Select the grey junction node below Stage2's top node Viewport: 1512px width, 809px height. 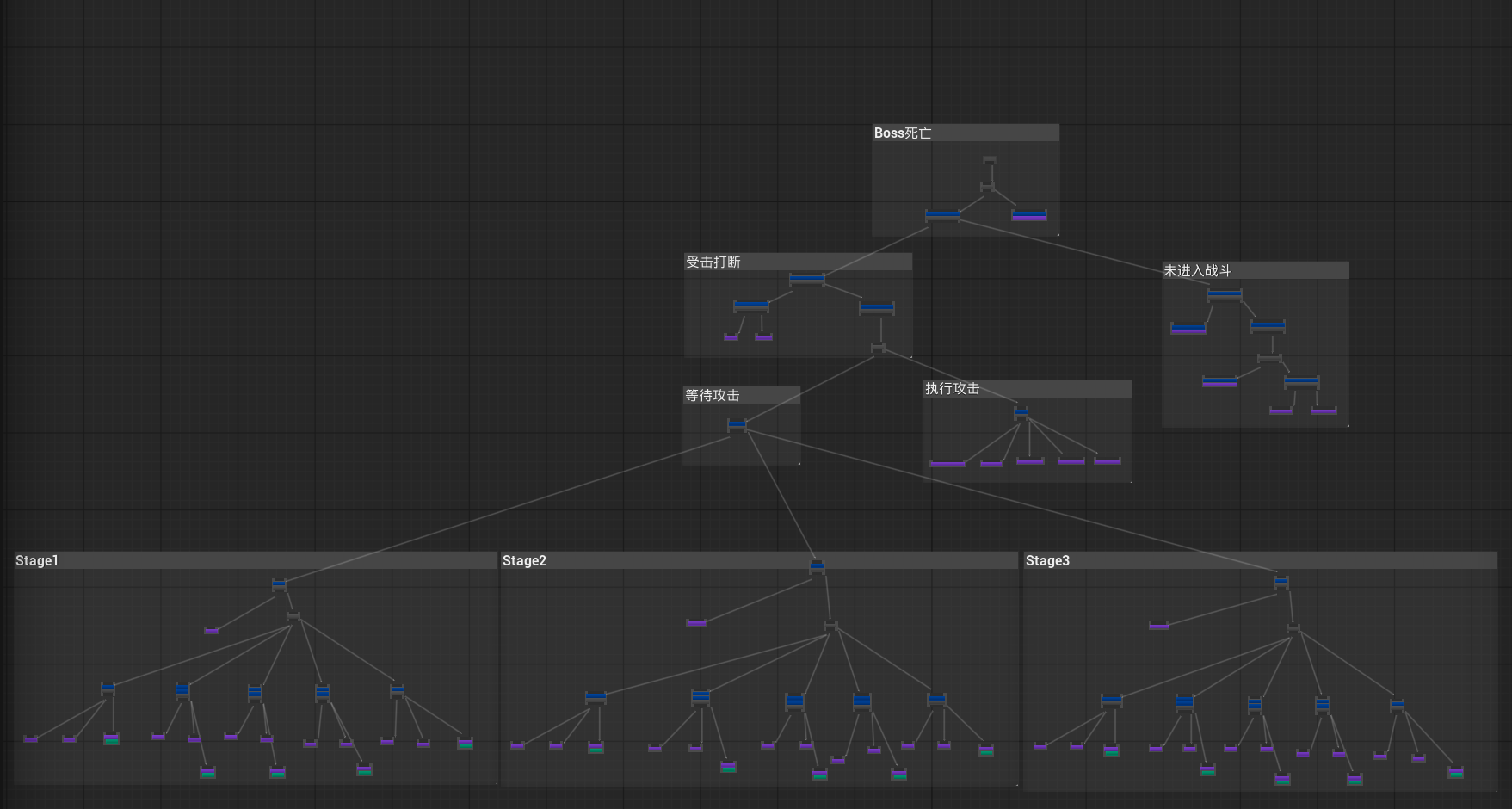(830, 626)
